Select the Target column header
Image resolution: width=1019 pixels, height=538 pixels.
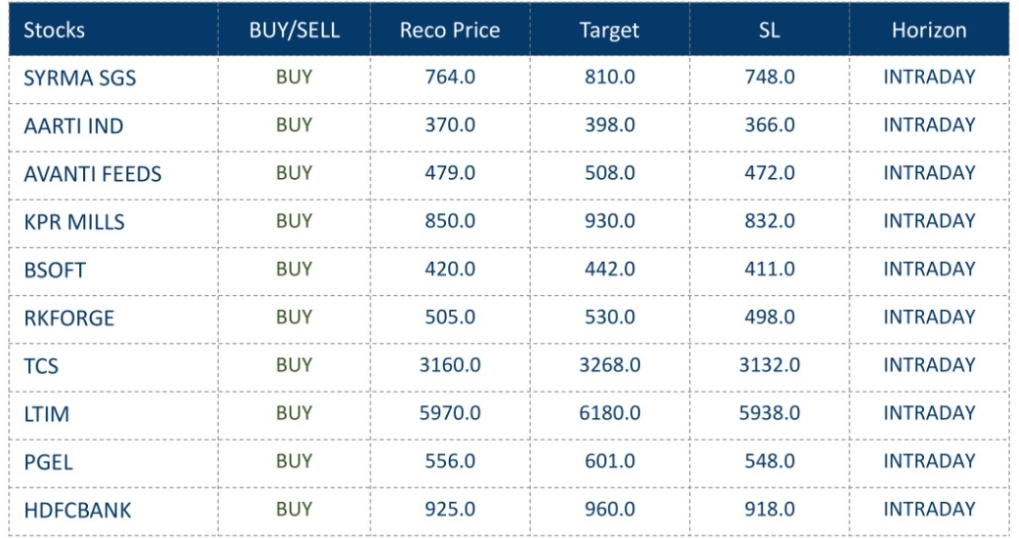(609, 30)
